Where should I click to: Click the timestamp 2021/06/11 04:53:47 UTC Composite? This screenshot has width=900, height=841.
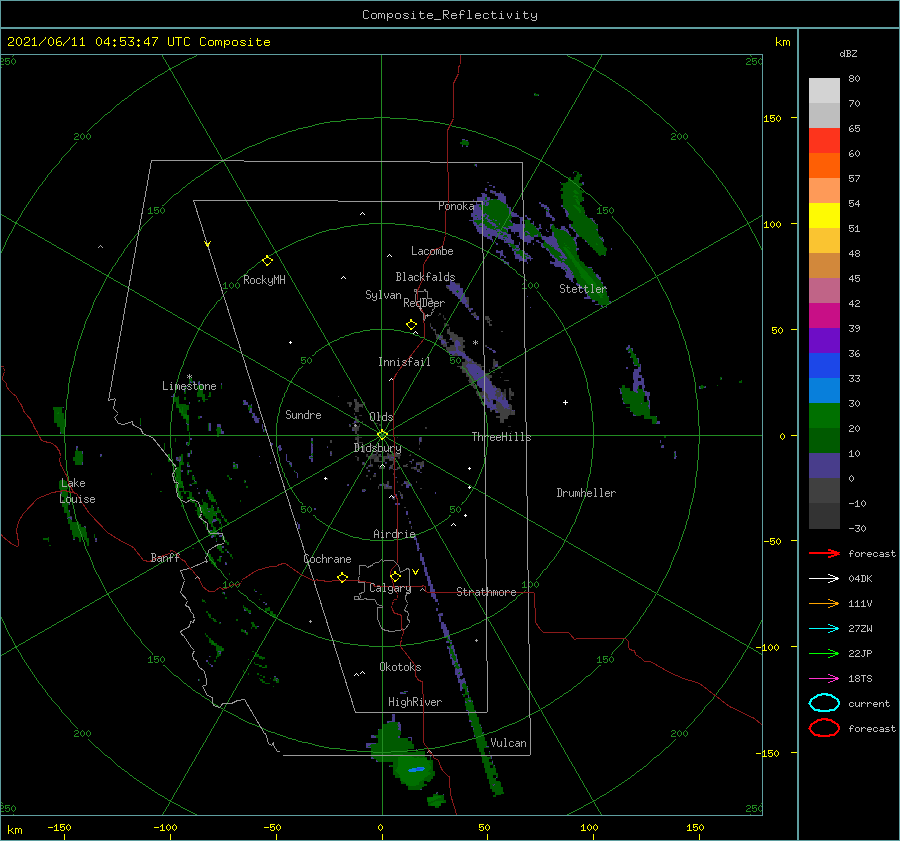click(x=138, y=42)
